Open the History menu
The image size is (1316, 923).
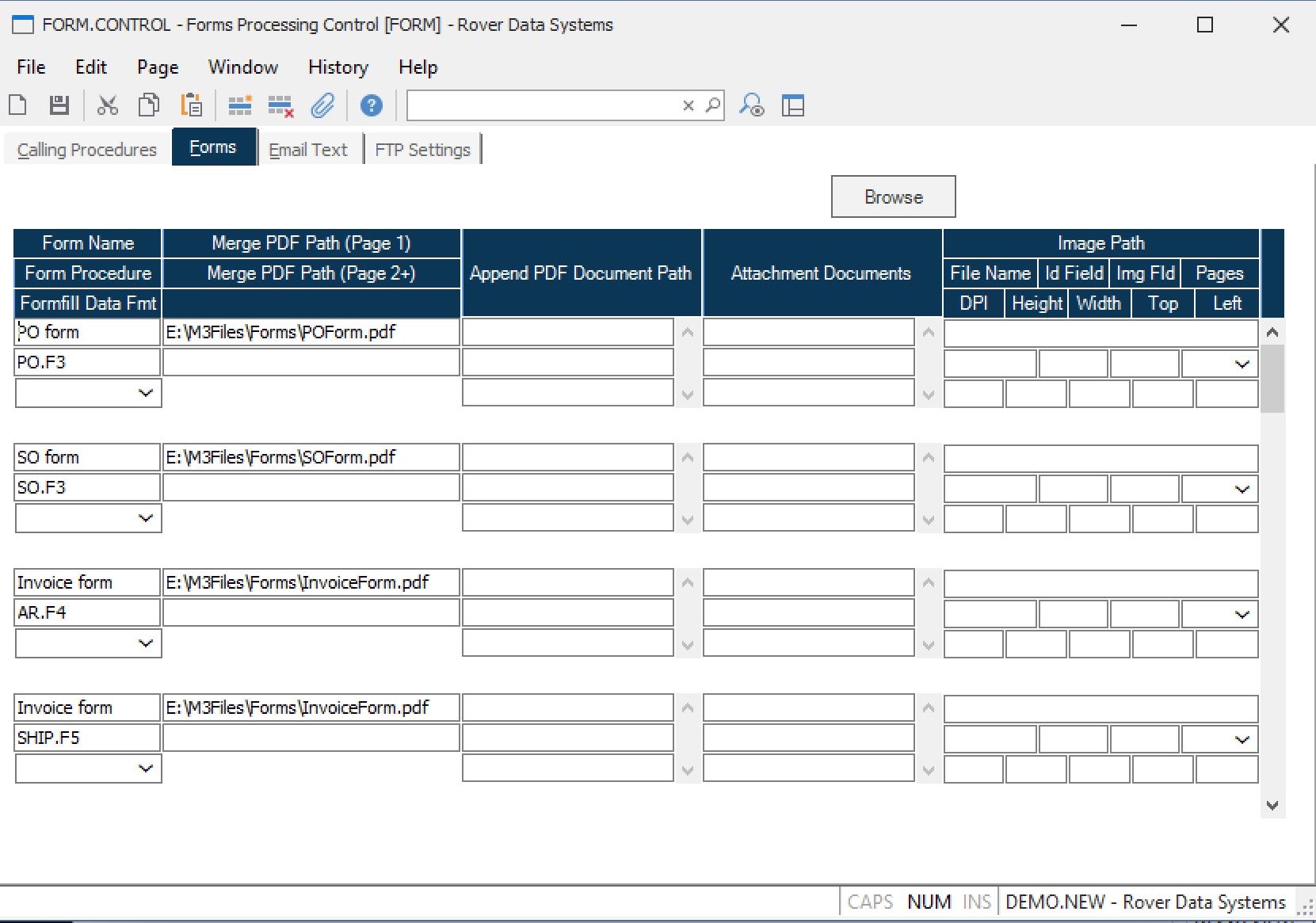[x=338, y=67]
